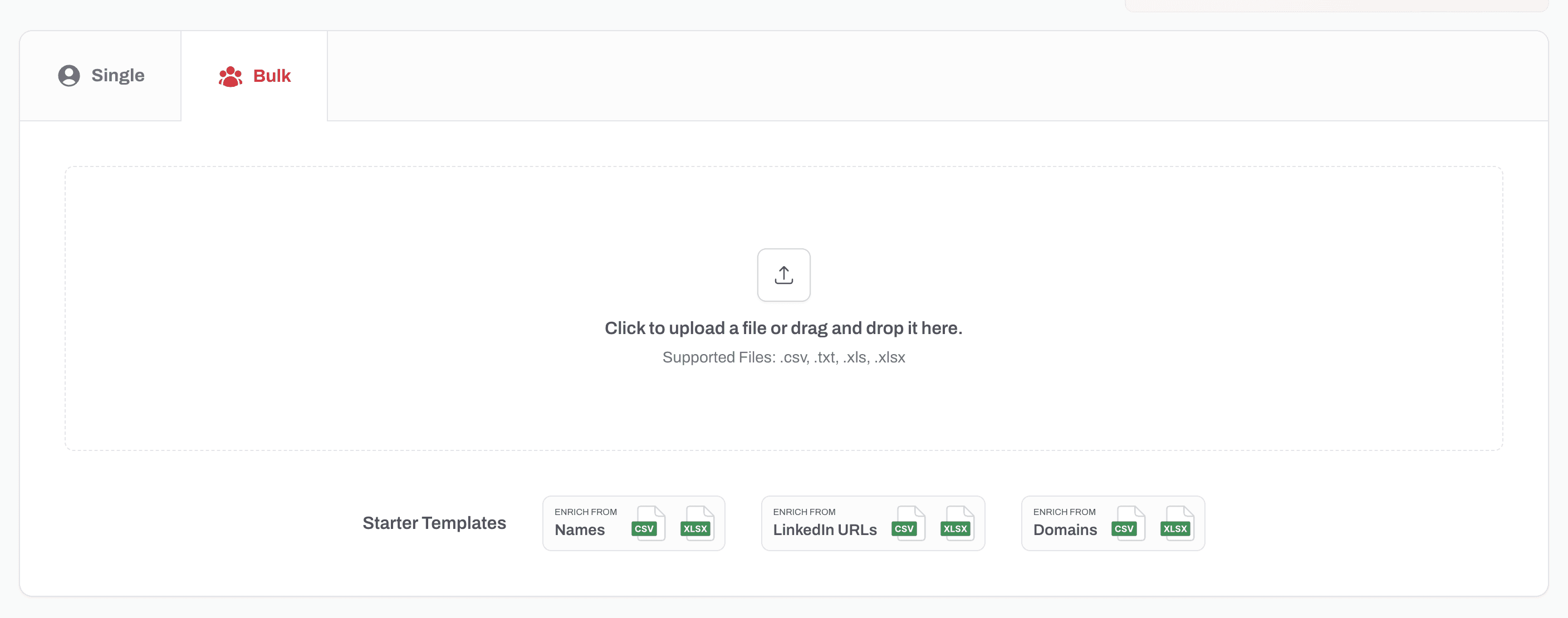Viewport: 1568px width, 618px height.
Task: Click the Starter Templates heading
Action: pyautogui.click(x=434, y=522)
